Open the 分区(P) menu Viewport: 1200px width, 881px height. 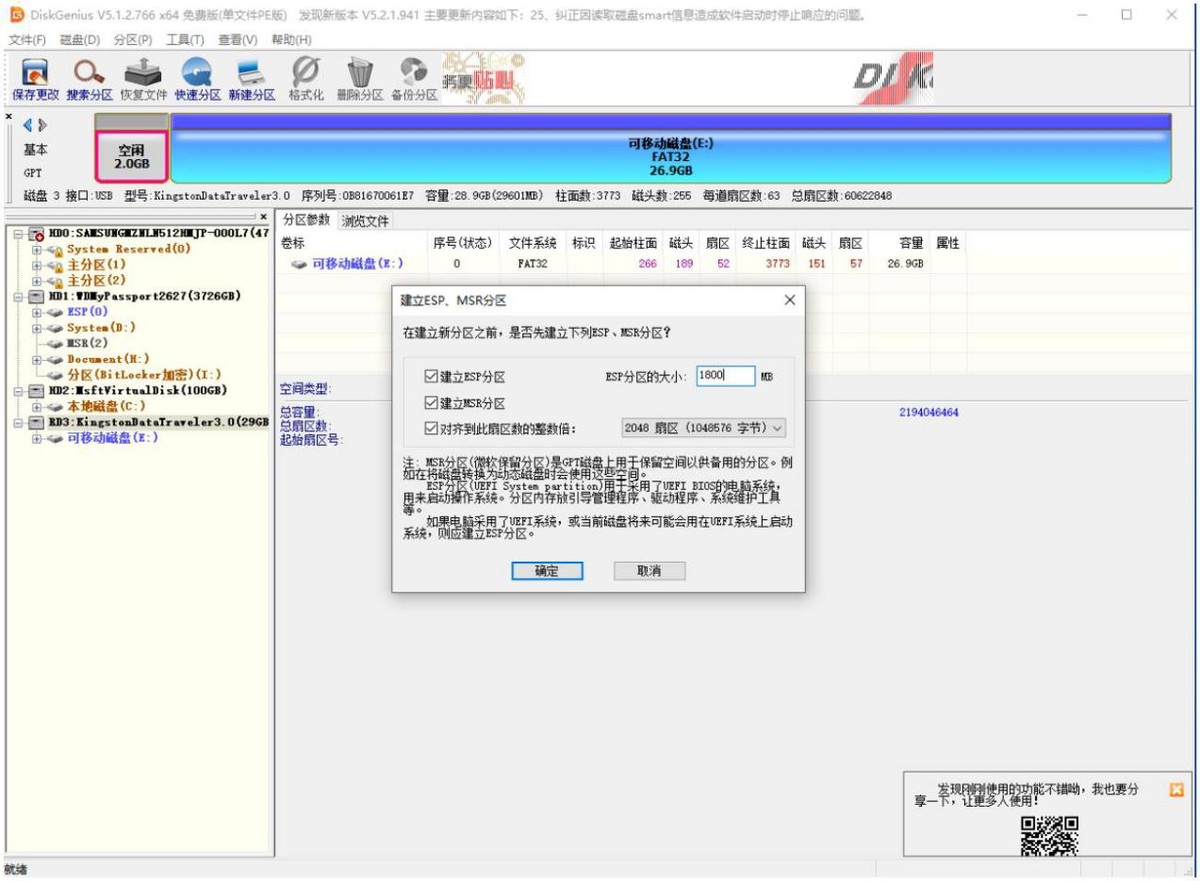pos(133,40)
